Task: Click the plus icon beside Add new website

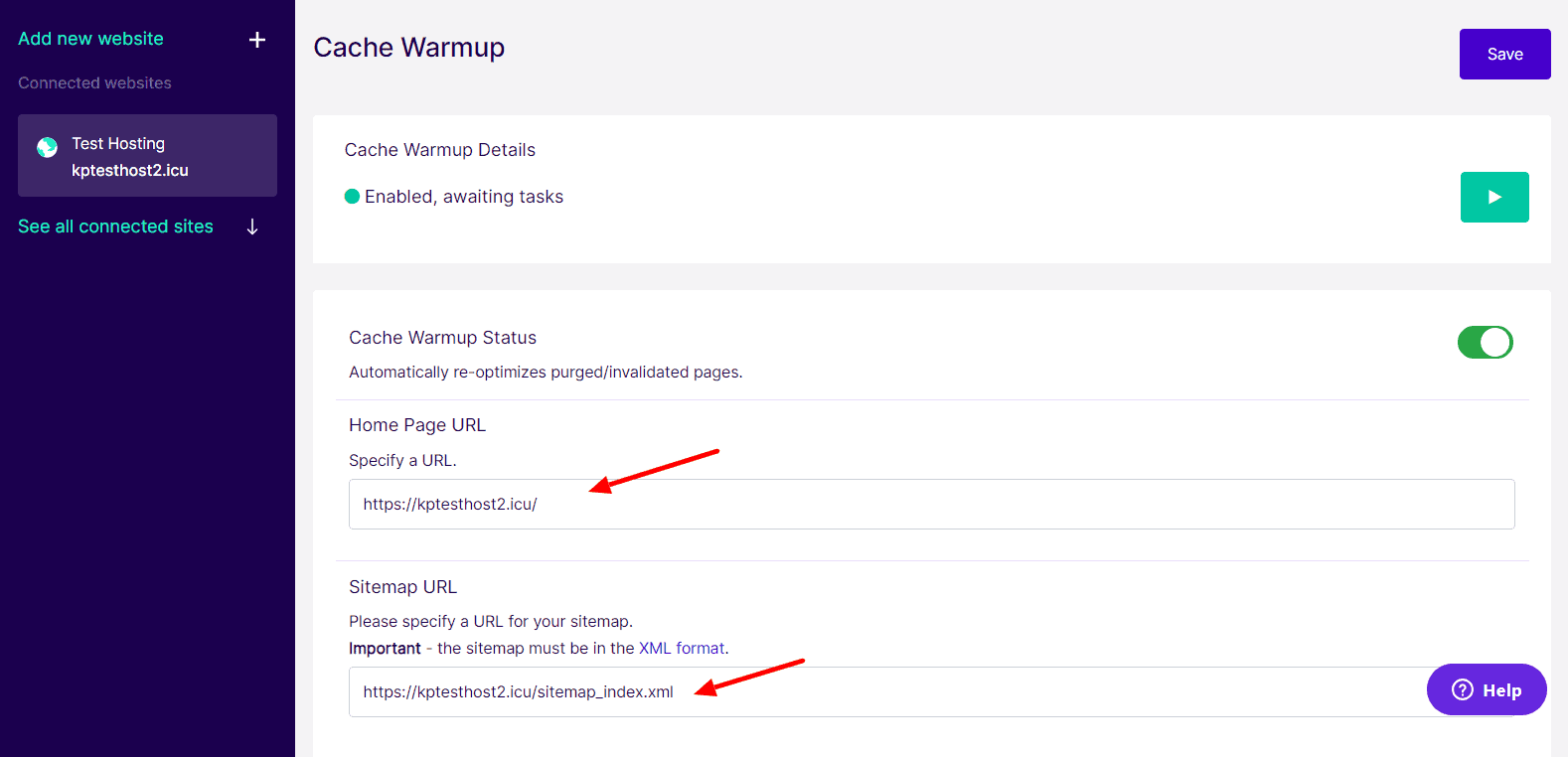Action: (257, 40)
